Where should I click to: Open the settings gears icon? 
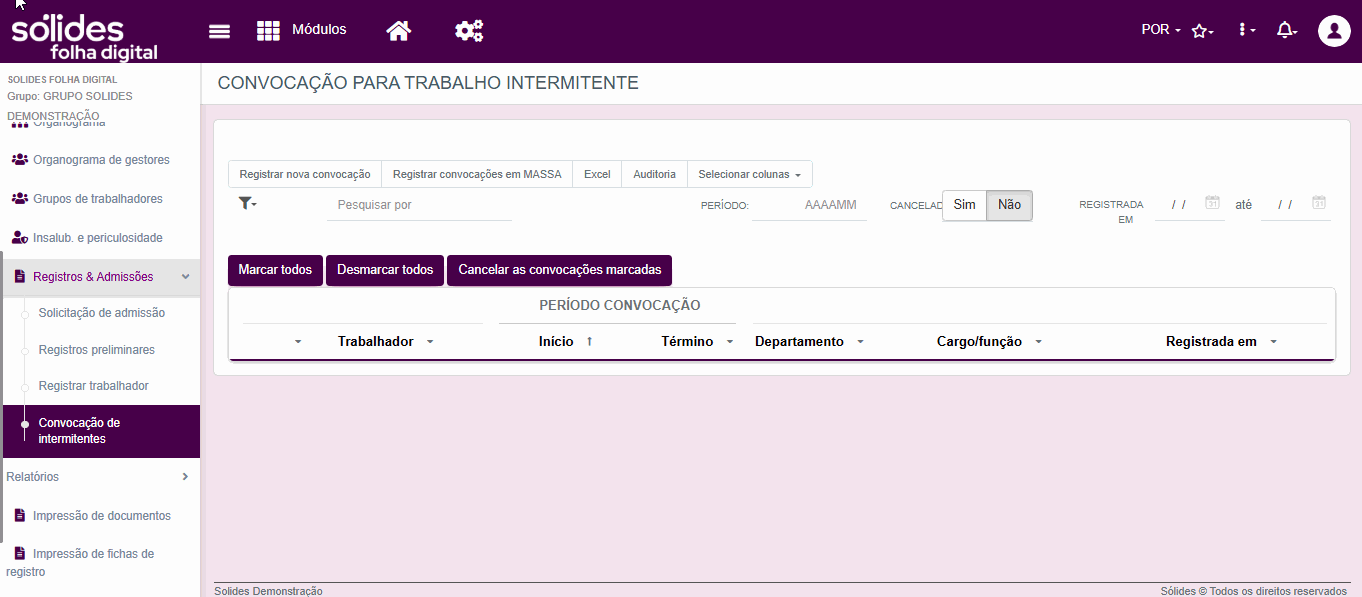469,31
